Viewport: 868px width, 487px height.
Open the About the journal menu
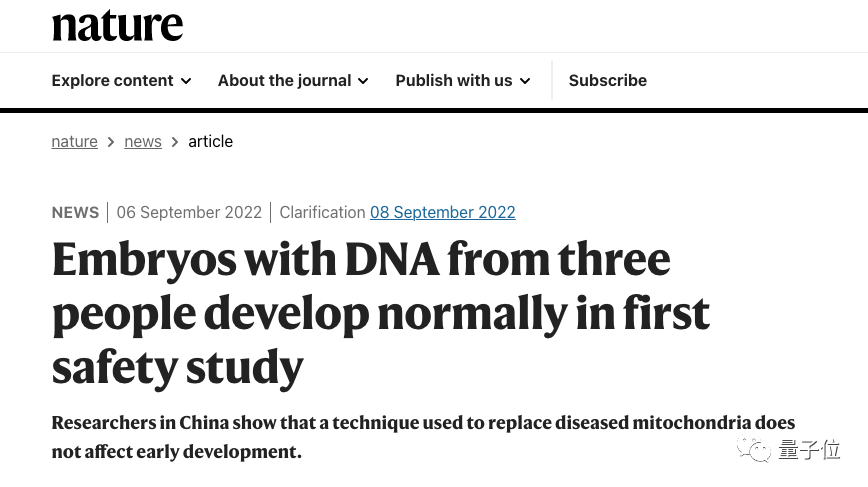tap(284, 80)
